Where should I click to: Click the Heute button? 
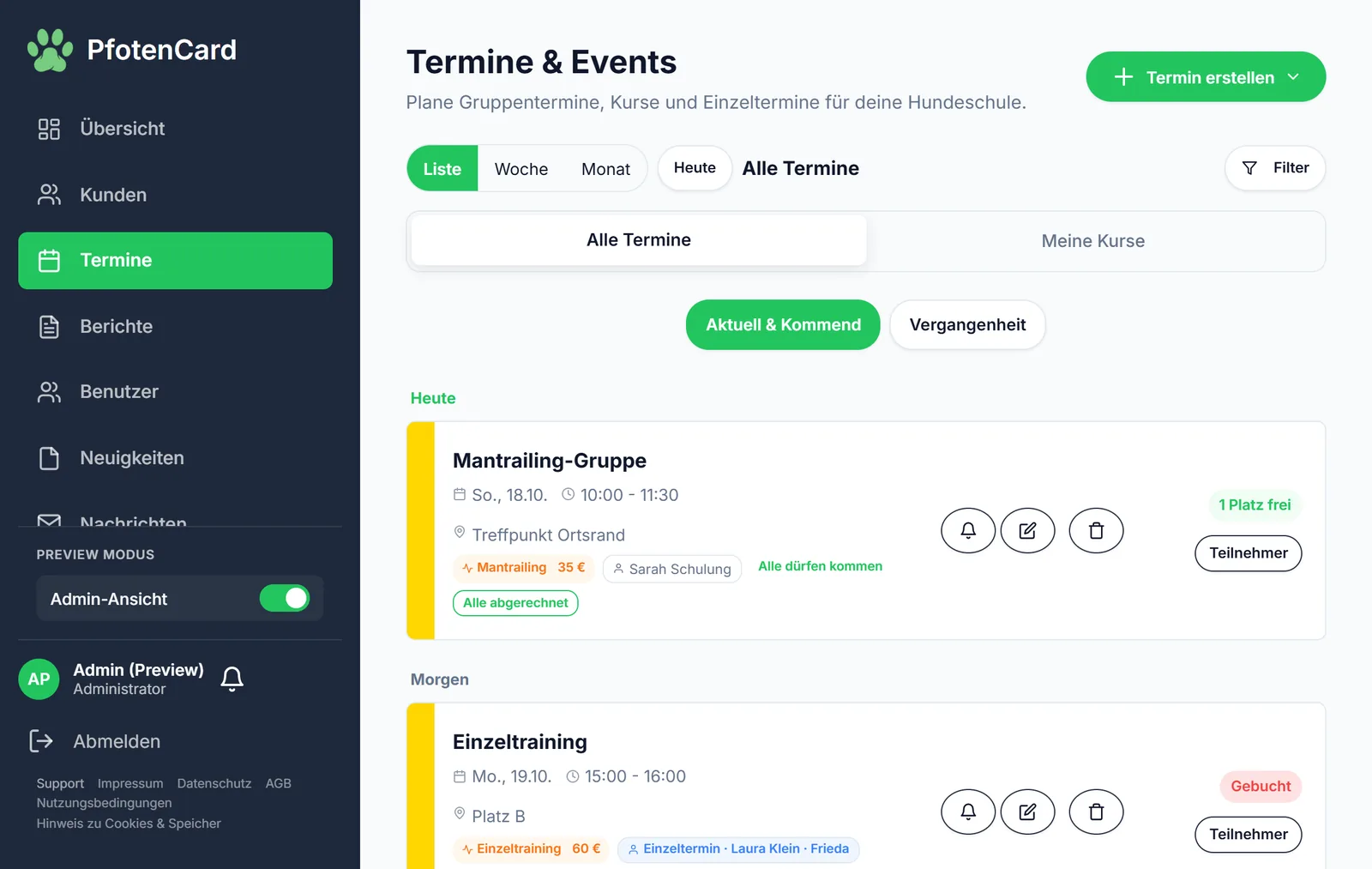[695, 168]
